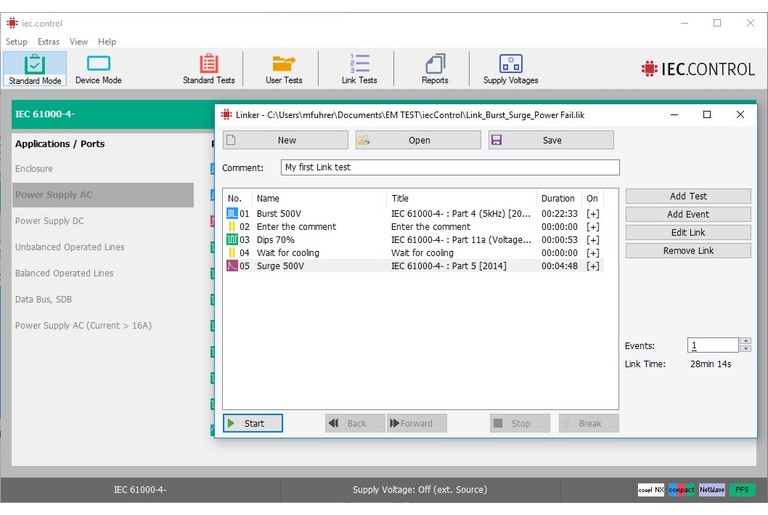Click the pause icon of row 02
This screenshot has height=515, width=768.
pyautogui.click(x=232, y=227)
